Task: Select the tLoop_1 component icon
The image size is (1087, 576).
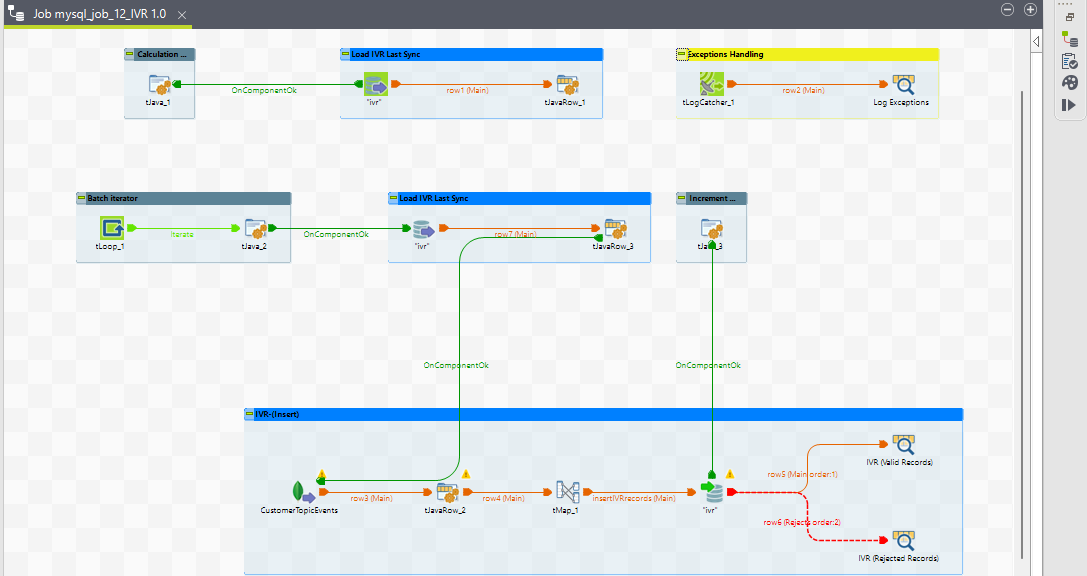Action: click(112, 229)
